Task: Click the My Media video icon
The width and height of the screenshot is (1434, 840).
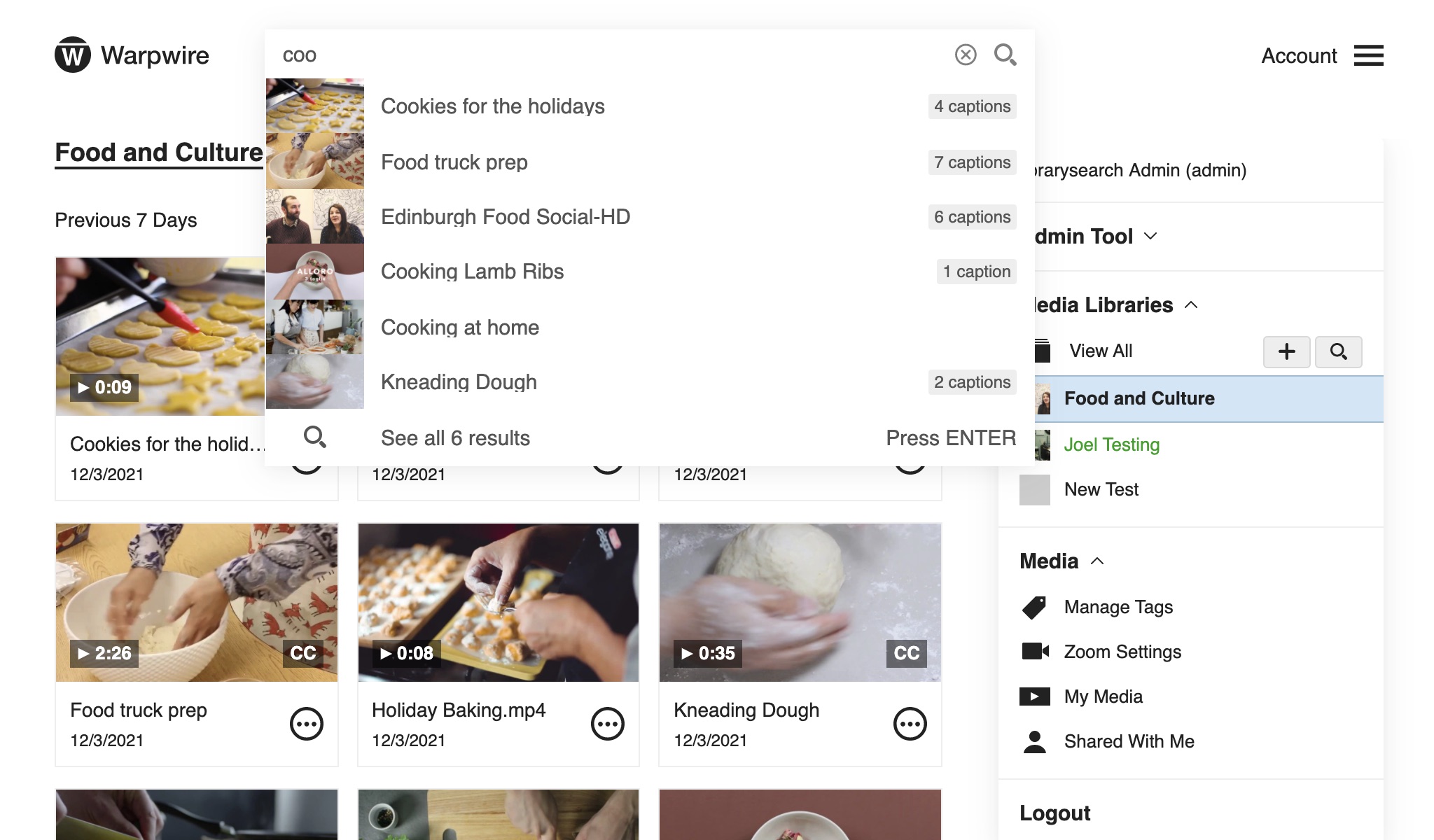Action: pyautogui.click(x=1035, y=696)
